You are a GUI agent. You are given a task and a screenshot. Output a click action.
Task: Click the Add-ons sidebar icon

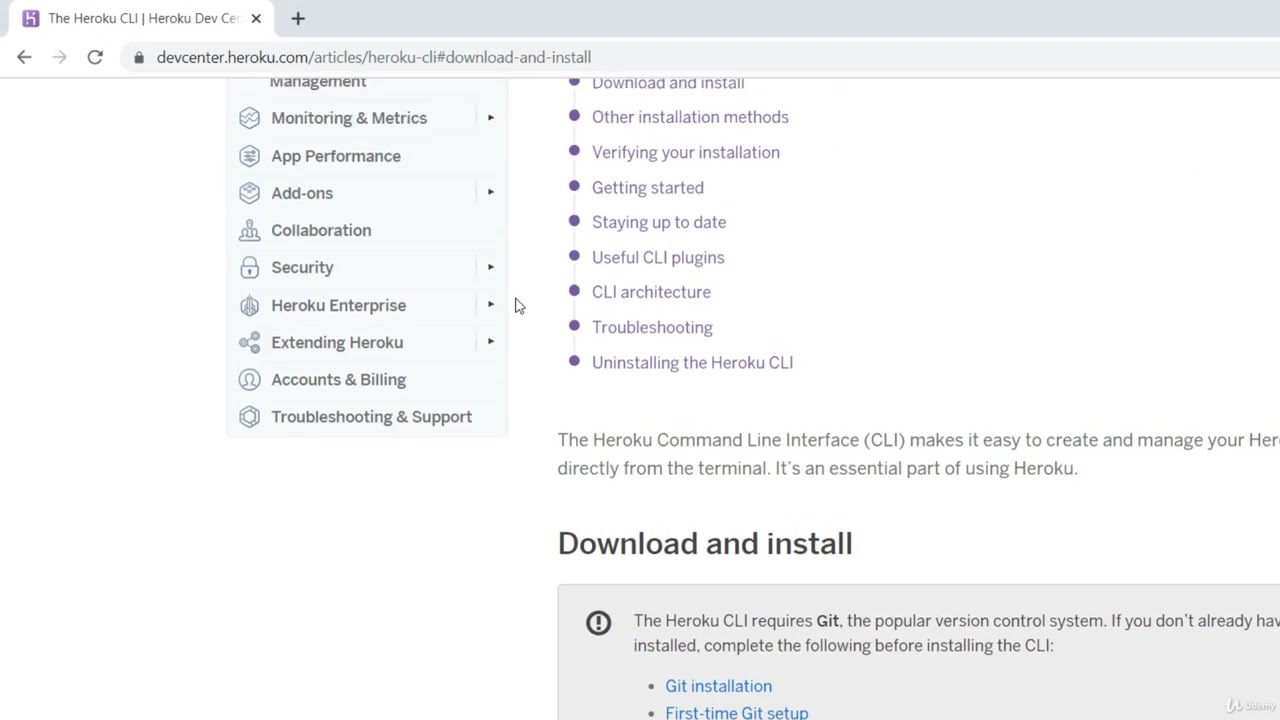click(249, 193)
